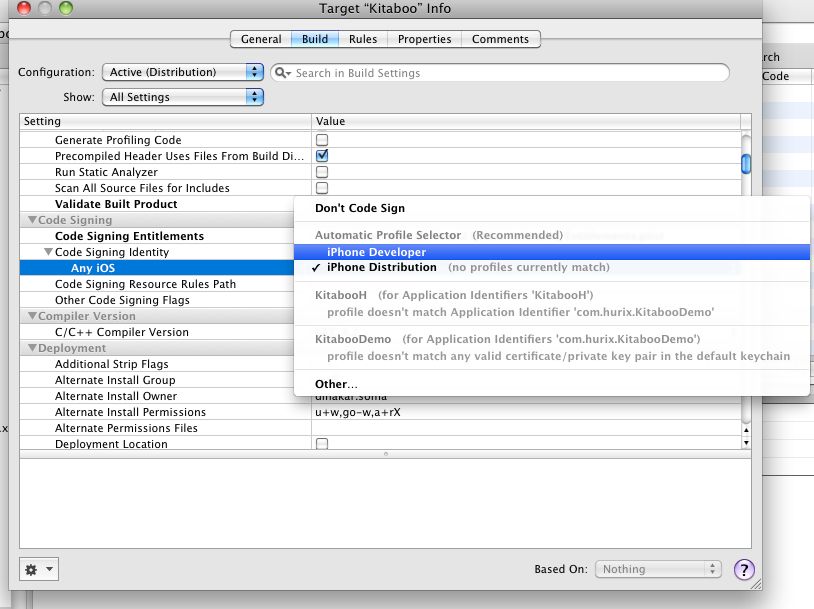
Task: Click the Setting column header
Action: click(165, 121)
